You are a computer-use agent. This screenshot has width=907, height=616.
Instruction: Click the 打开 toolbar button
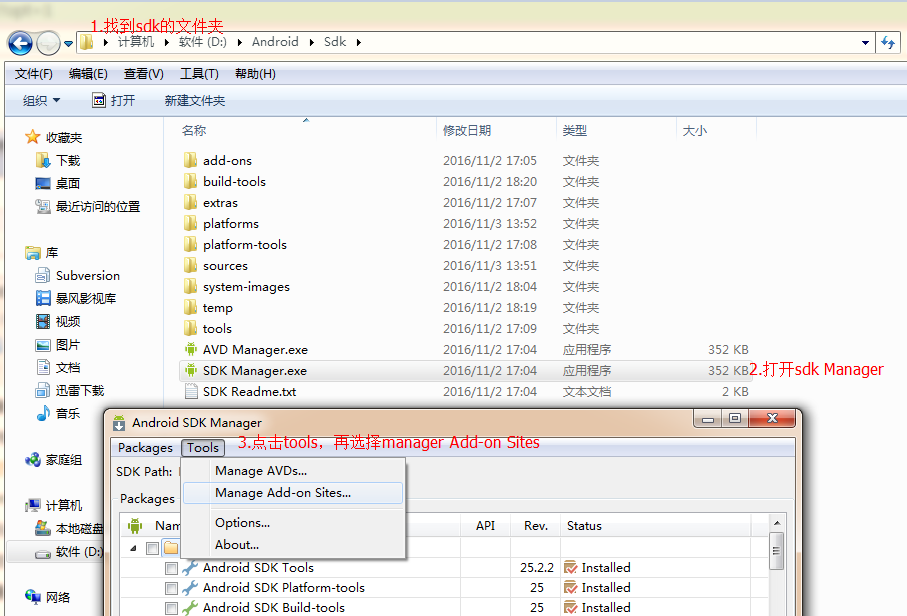(114, 101)
